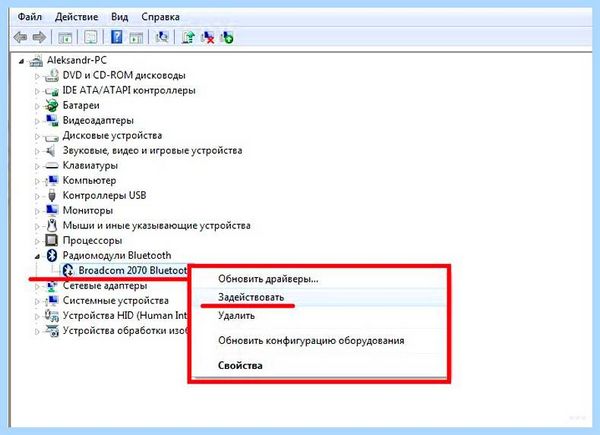Viewport: 600px width, 435px height.
Task: Click the update driver software toolbar icon
Action: click(x=188, y=37)
